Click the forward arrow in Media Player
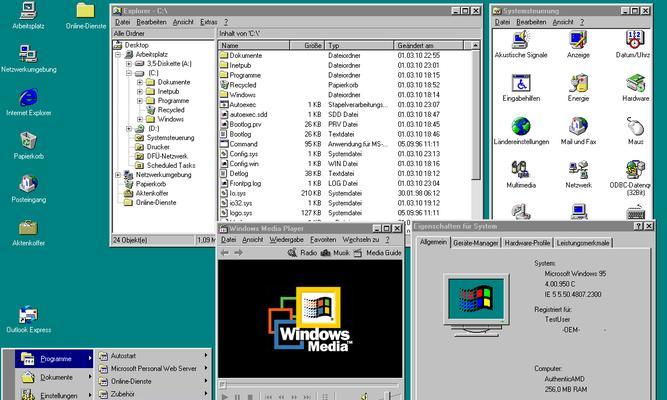667x400 pixels. point(238,253)
